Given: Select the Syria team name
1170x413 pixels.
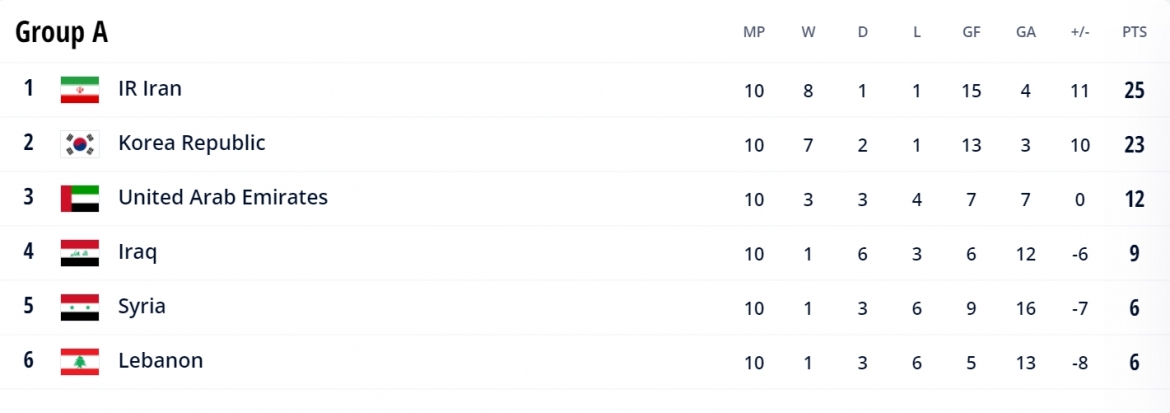Looking at the screenshot, I should pos(142,307).
